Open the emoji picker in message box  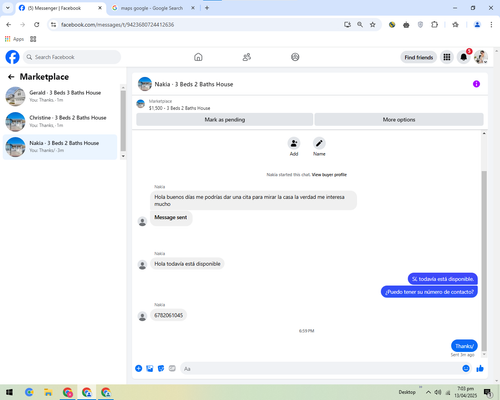[x=466, y=368]
